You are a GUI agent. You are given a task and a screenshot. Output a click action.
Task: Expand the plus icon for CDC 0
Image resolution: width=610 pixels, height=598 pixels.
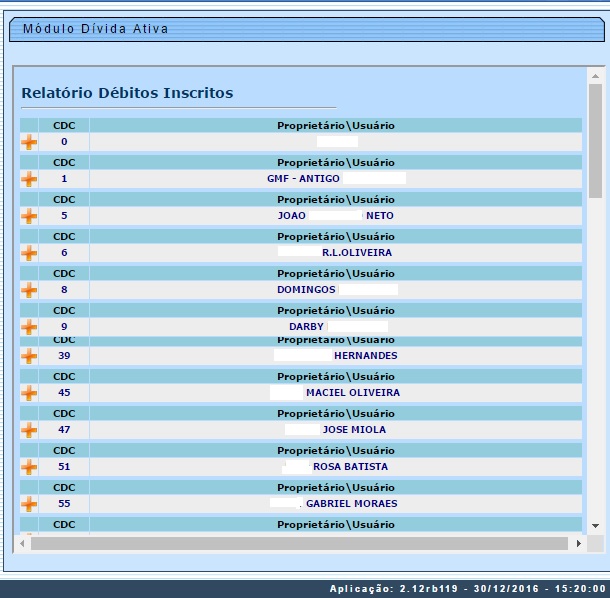pos(29,142)
